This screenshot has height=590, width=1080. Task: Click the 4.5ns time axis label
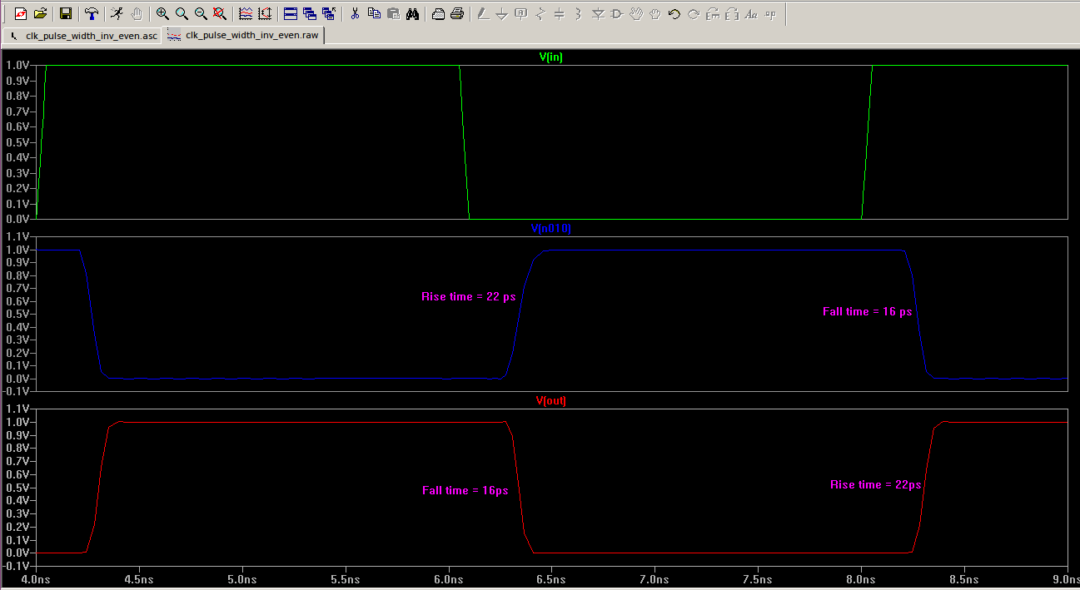tap(138, 580)
